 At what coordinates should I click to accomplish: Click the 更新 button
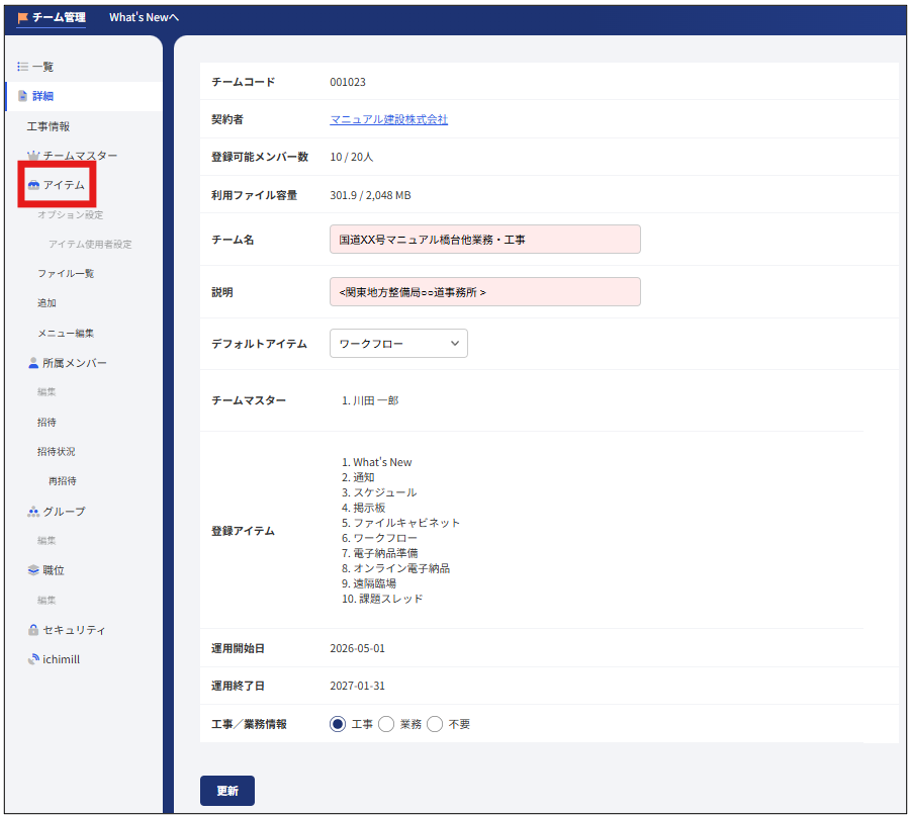pyautogui.click(x=227, y=791)
